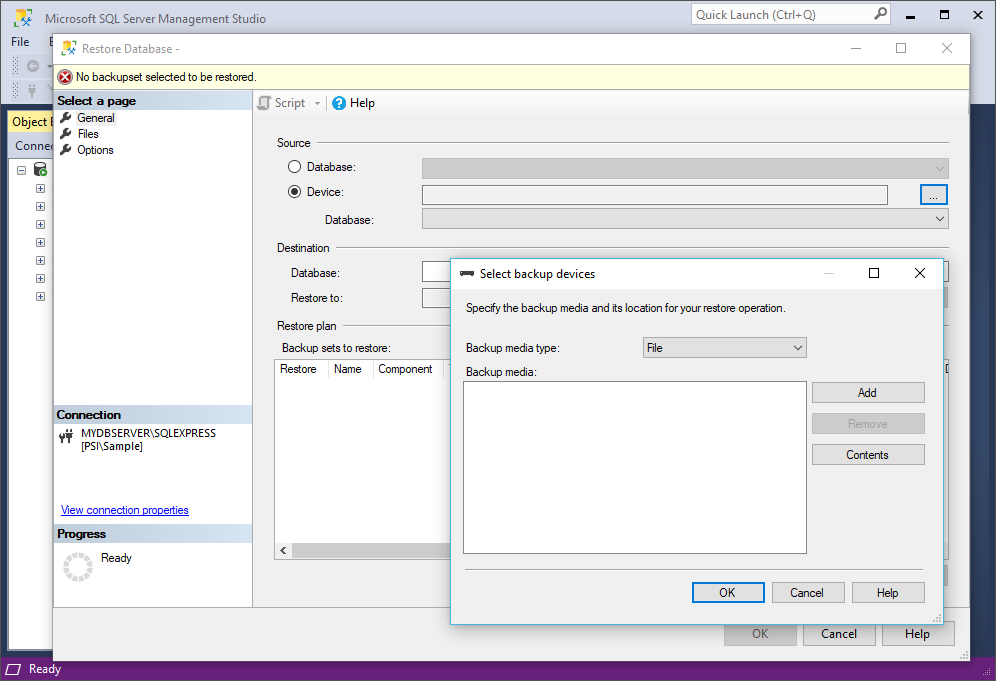Click the back navigation icon in SSMS toolbar

(x=32, y=66)
